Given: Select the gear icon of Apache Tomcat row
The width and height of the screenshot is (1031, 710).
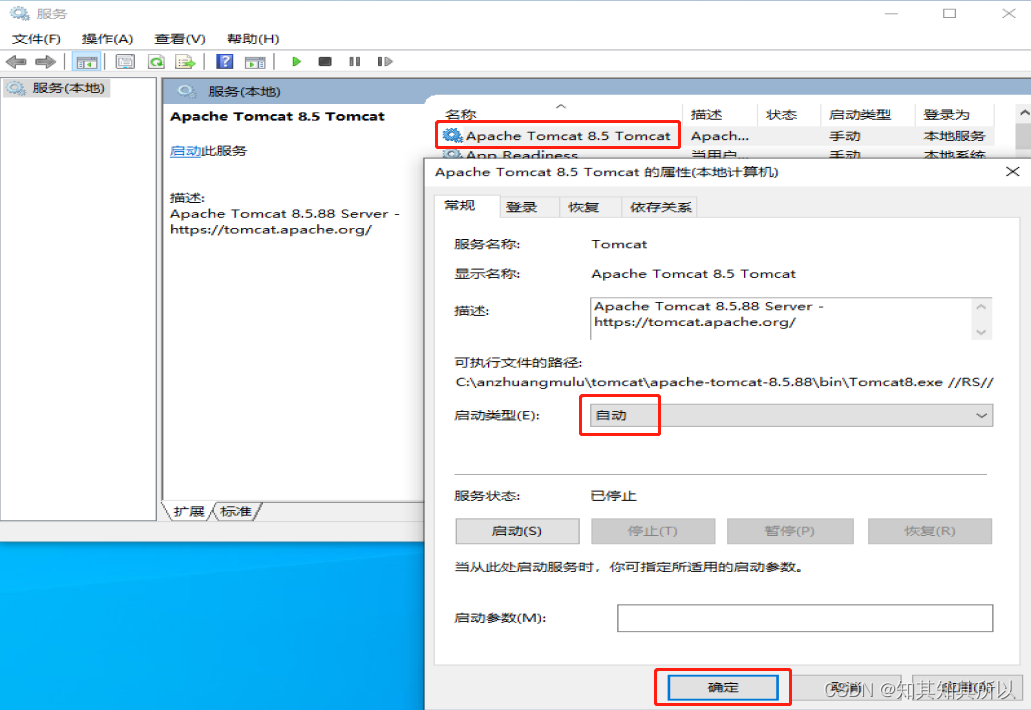Looking at the screenshot, I should (x=452, y=135).
